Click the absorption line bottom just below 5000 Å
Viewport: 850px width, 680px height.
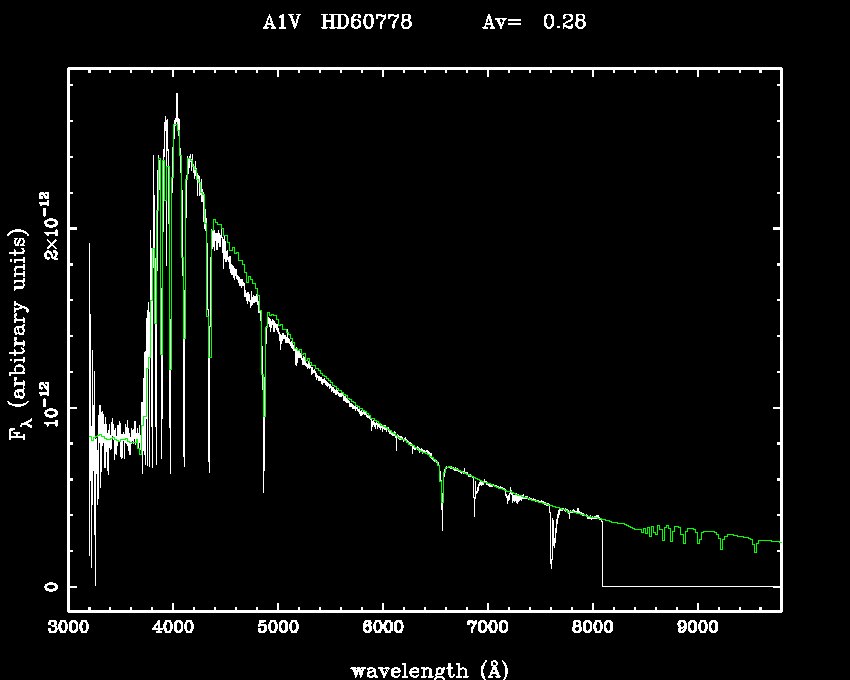264,490
